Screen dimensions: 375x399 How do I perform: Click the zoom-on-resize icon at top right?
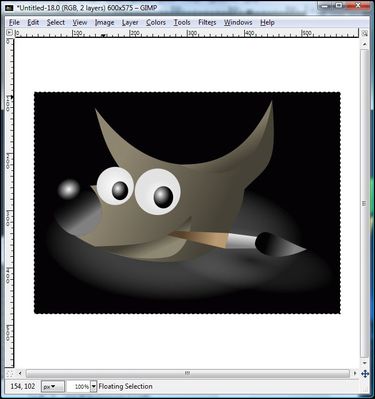click(x=365, y=33)
